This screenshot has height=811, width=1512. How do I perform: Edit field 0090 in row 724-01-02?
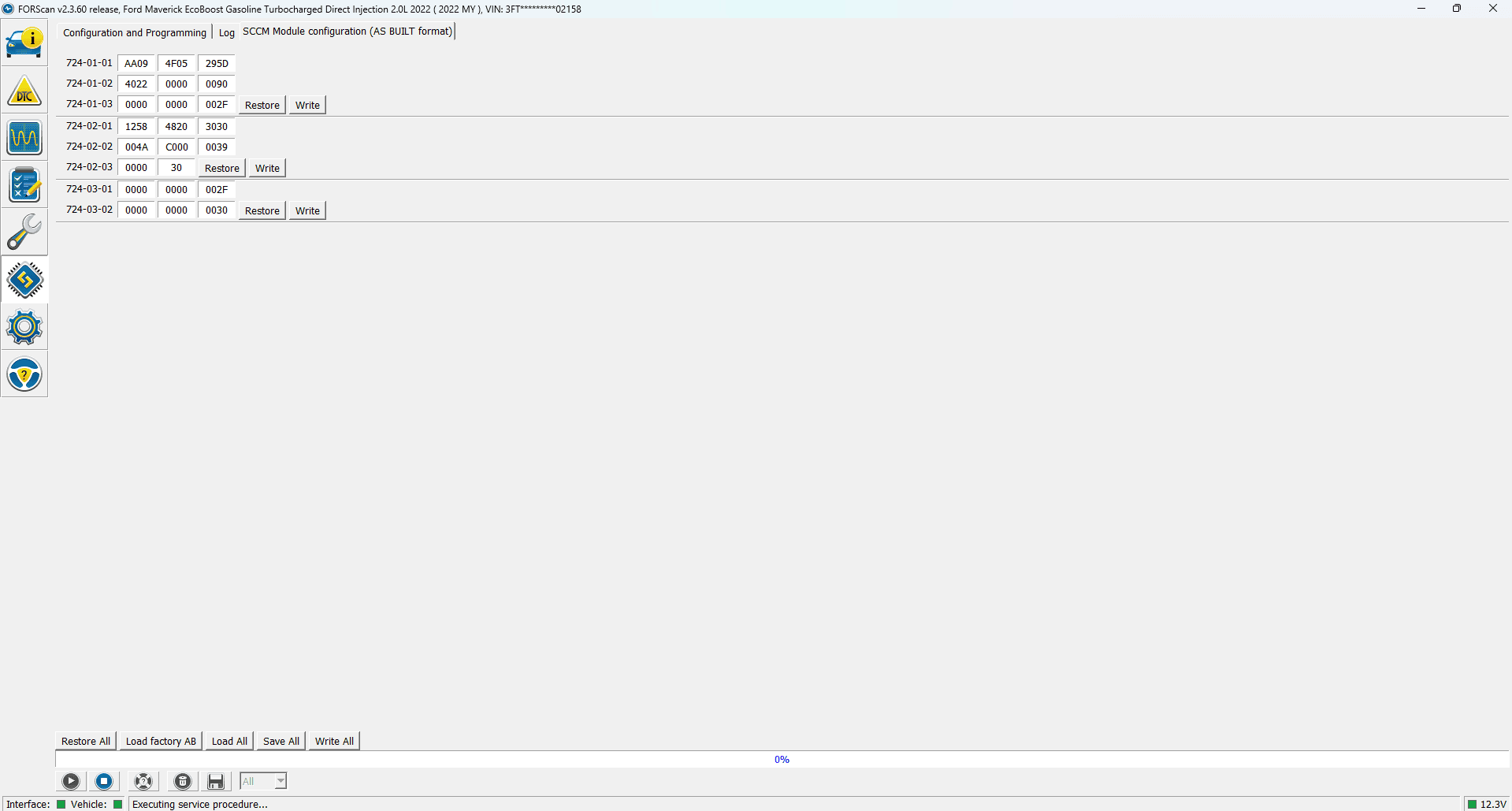(x=217, y=84)
